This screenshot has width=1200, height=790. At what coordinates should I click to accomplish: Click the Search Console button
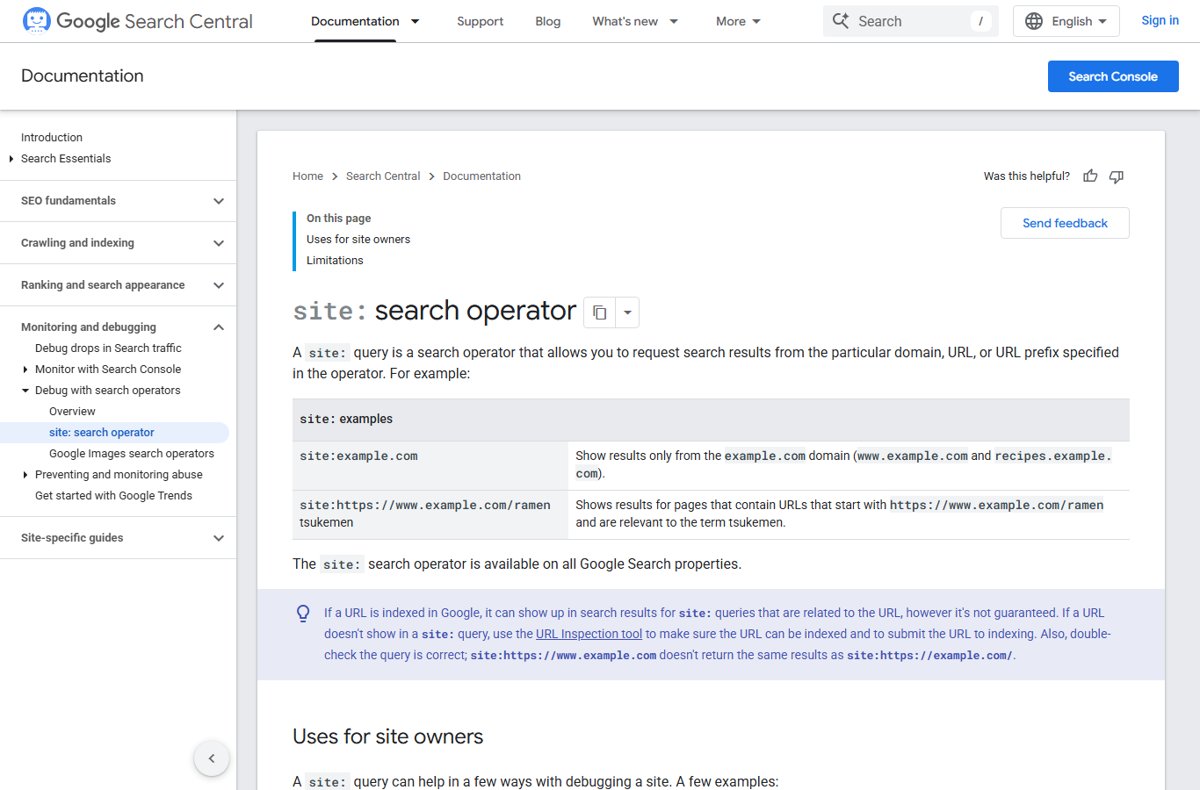pos(1113,76)
